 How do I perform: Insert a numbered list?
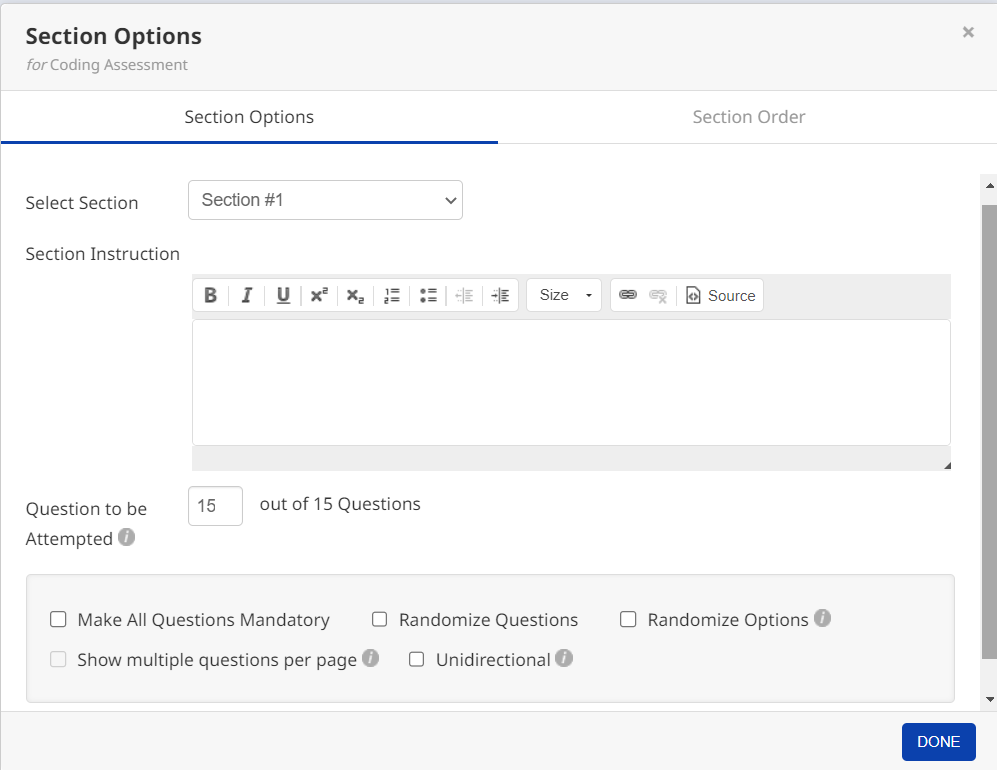[x=392, y=296]
